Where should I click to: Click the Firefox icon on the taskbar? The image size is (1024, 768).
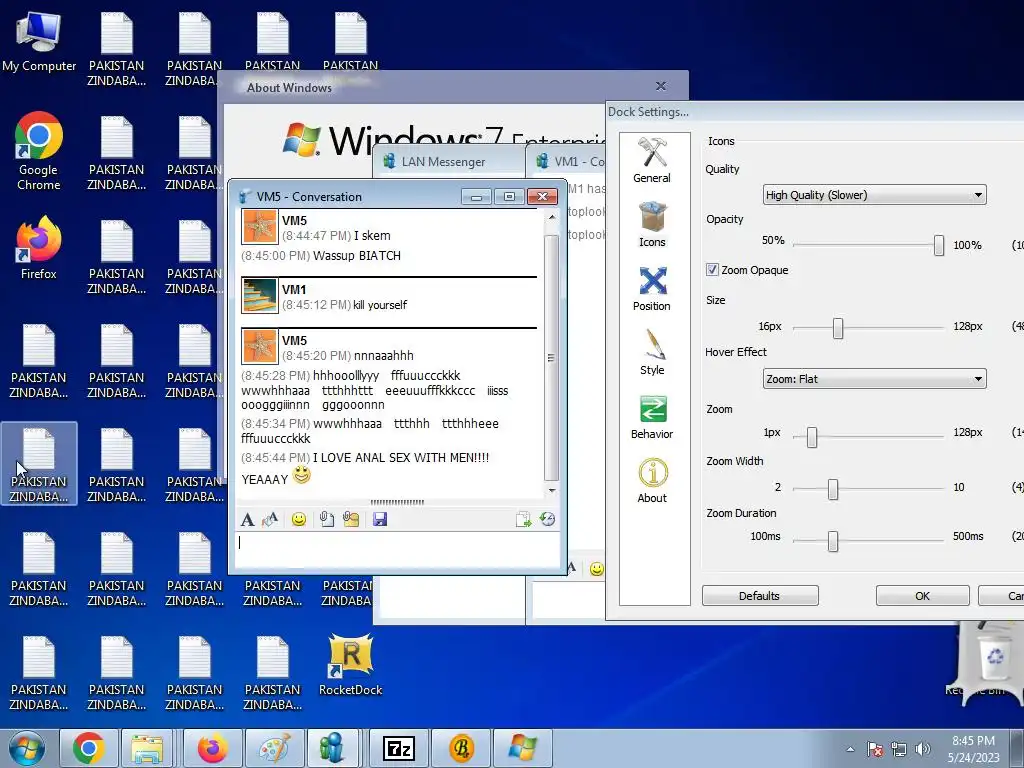(213, 748)
